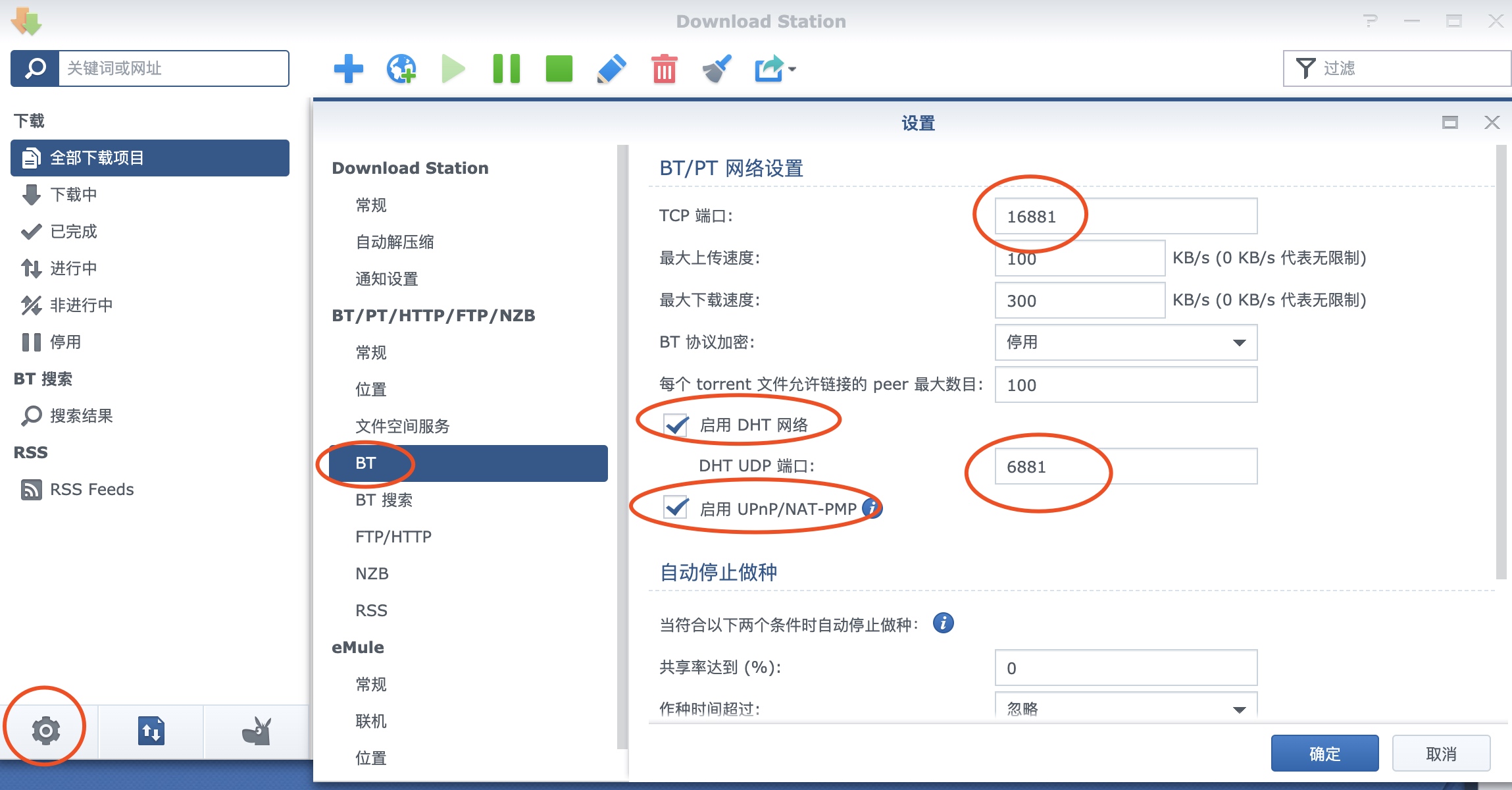The image size is (1512, 790).
Task: Click 最大上传速度 field
Action: tap(1080, 258)
